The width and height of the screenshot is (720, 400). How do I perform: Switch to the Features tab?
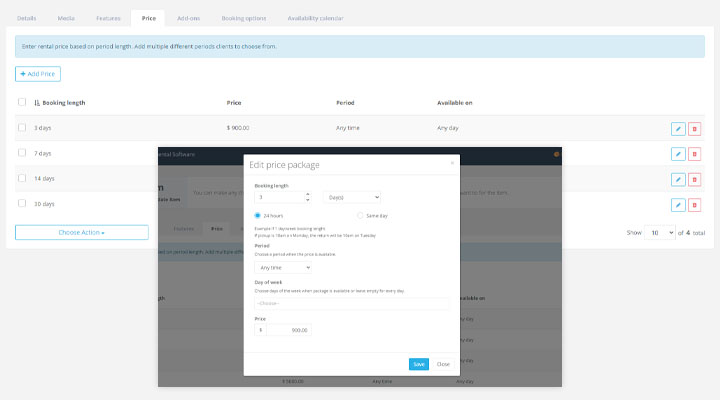[x=108, y=18]
